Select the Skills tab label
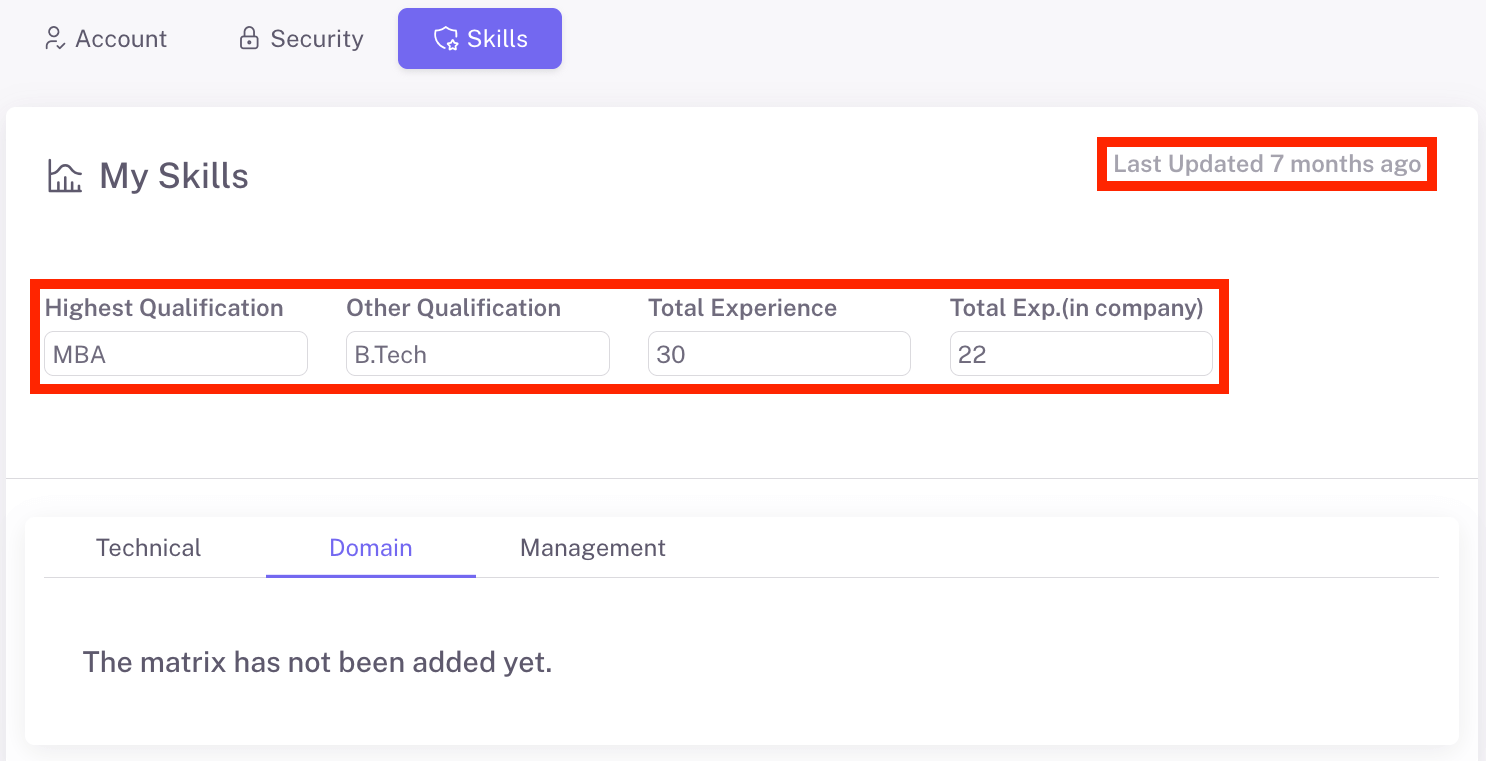 coord(497,39)
